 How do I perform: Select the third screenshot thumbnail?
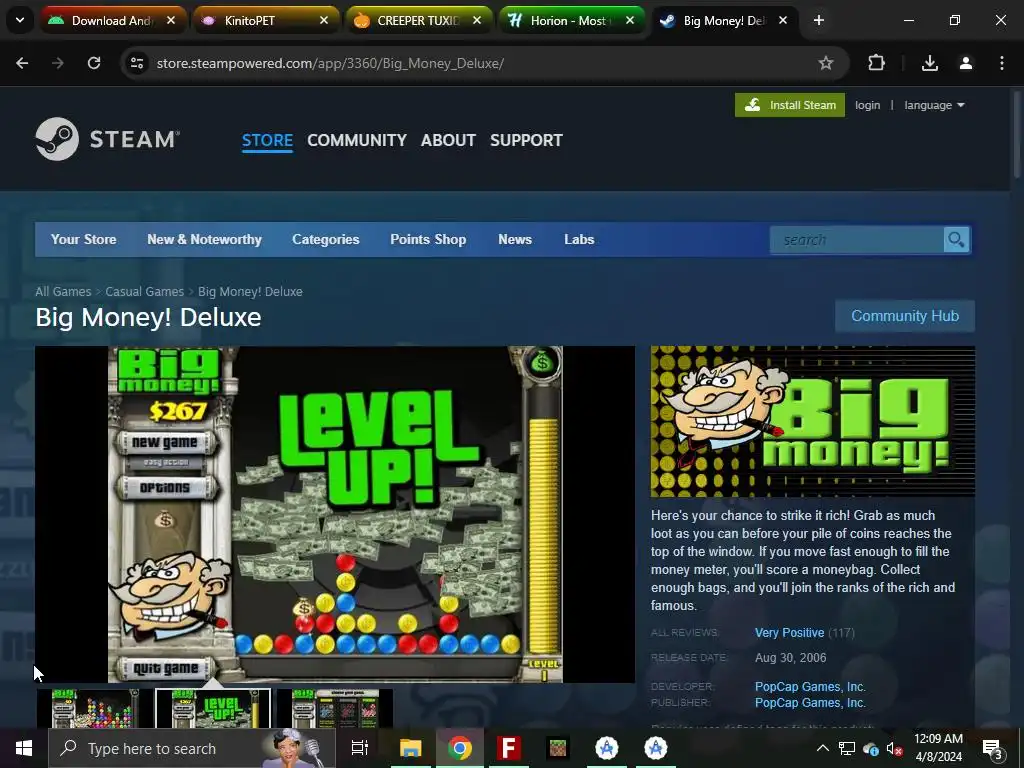(334, 708)
